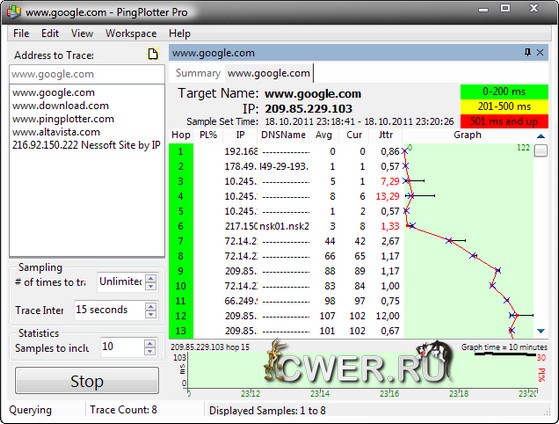Open the Edit menu
This screenshot has height=424, width=559.
tap(50, 33)
